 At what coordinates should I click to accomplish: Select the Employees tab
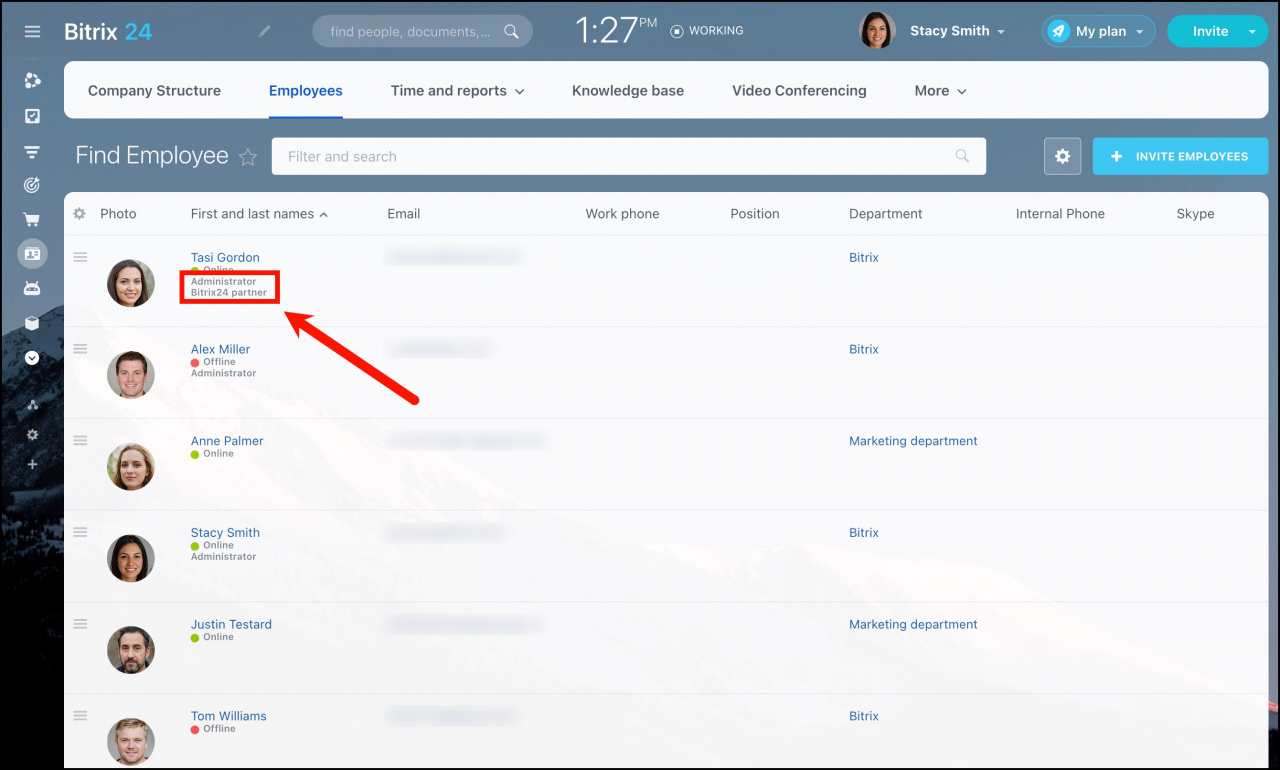[x=306, y=90]
